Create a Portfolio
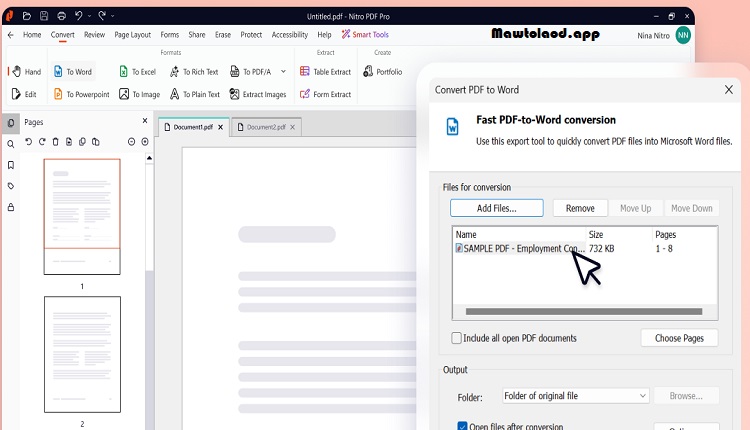 (x=383, y=72)
